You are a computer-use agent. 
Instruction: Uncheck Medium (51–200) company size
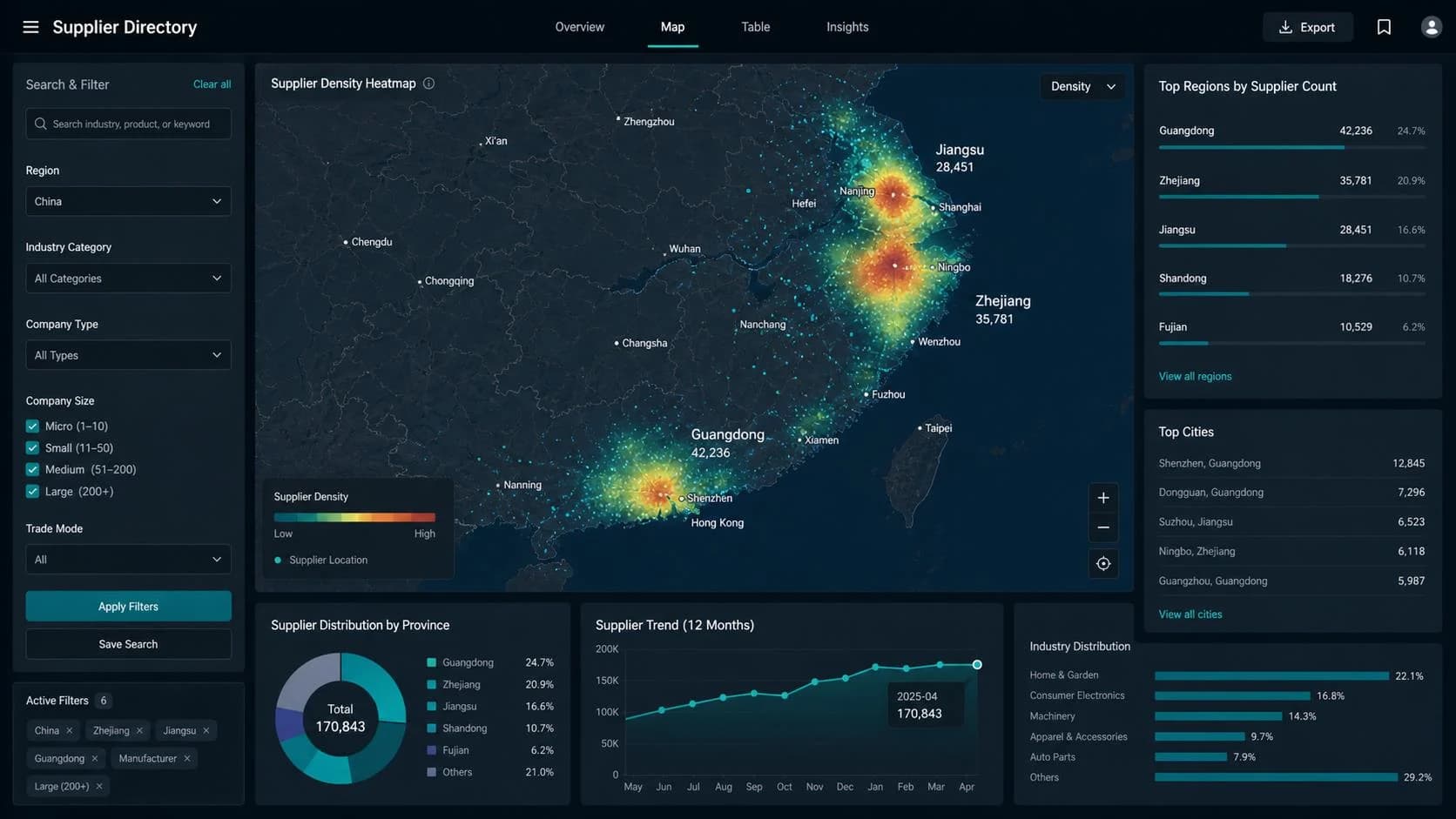(x=32, y=469)
